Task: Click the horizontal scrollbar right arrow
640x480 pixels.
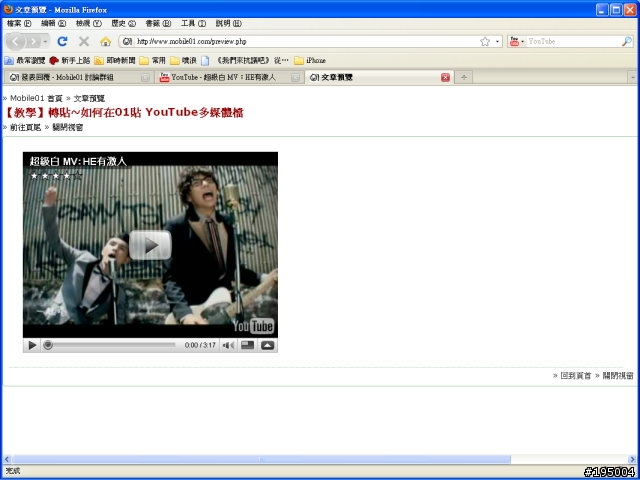Action: (x=632, y=460)
